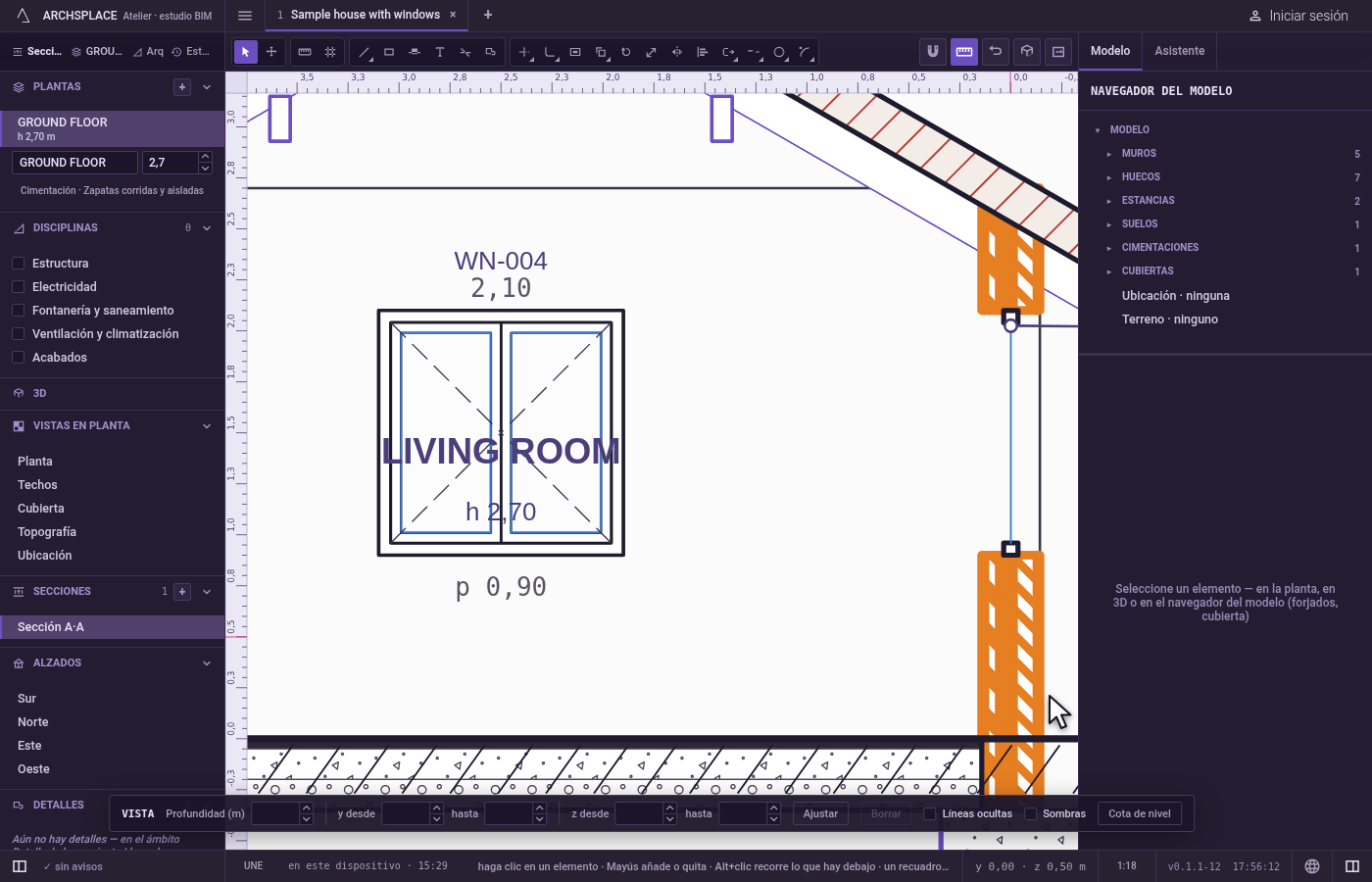Expand the ESTANCIAS tree node

1109,201
